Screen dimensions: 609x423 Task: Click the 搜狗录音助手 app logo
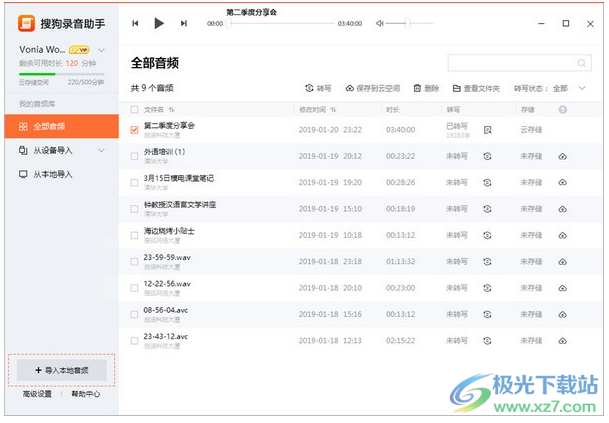[26, 23]
